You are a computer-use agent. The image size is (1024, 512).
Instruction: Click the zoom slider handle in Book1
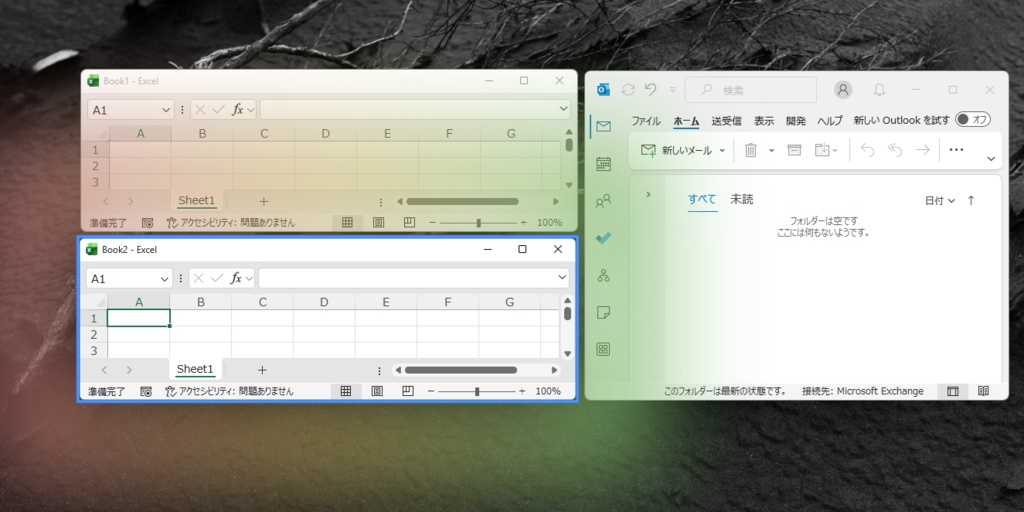479,223
